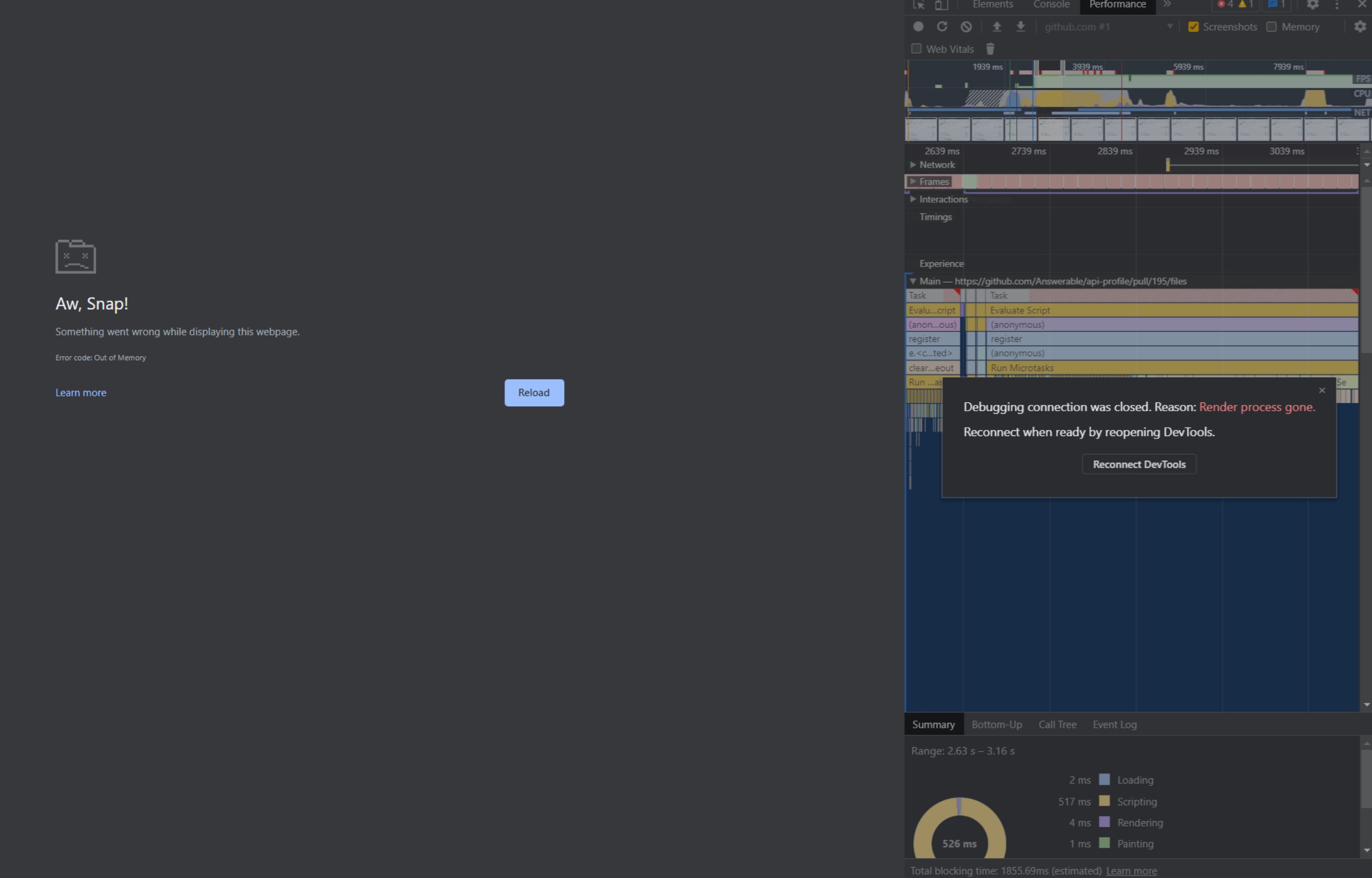1372x878 pixels.
Task: Open the capture settings gear icon
Action: [x=1360, y=27]
